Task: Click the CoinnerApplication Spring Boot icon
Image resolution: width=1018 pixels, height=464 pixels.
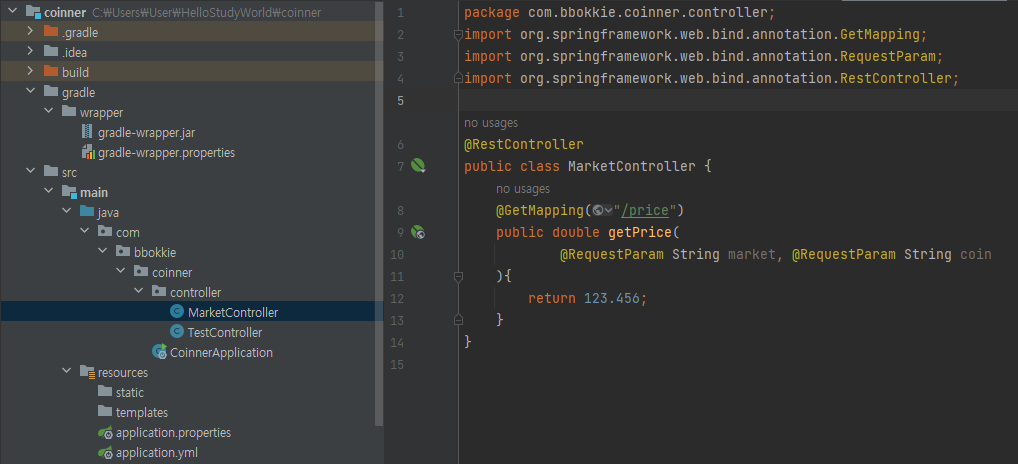Action: point(159,352)
